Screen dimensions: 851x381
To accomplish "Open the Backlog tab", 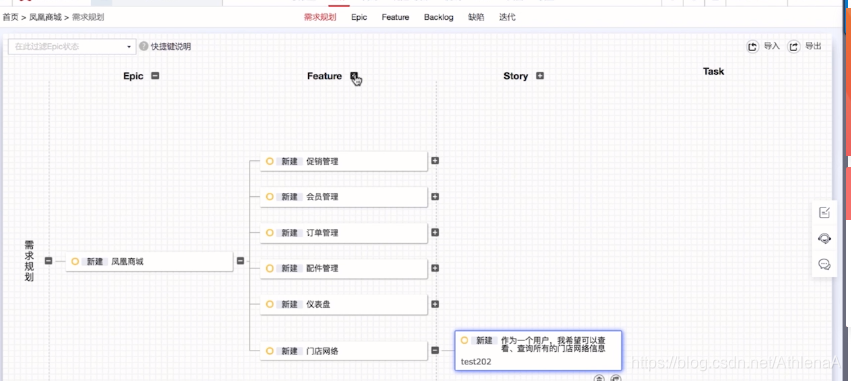I will (439, 17).
